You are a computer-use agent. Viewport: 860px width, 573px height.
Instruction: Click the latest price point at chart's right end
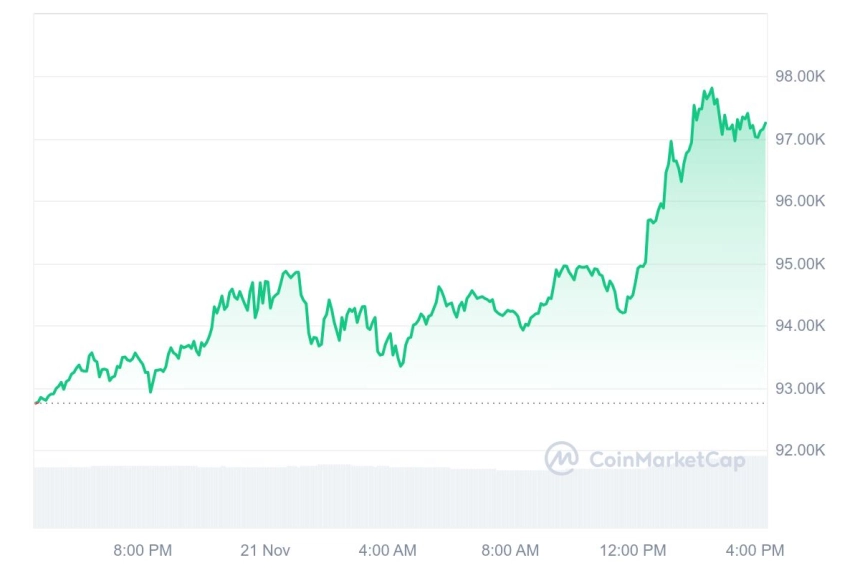tap(766, 123)
